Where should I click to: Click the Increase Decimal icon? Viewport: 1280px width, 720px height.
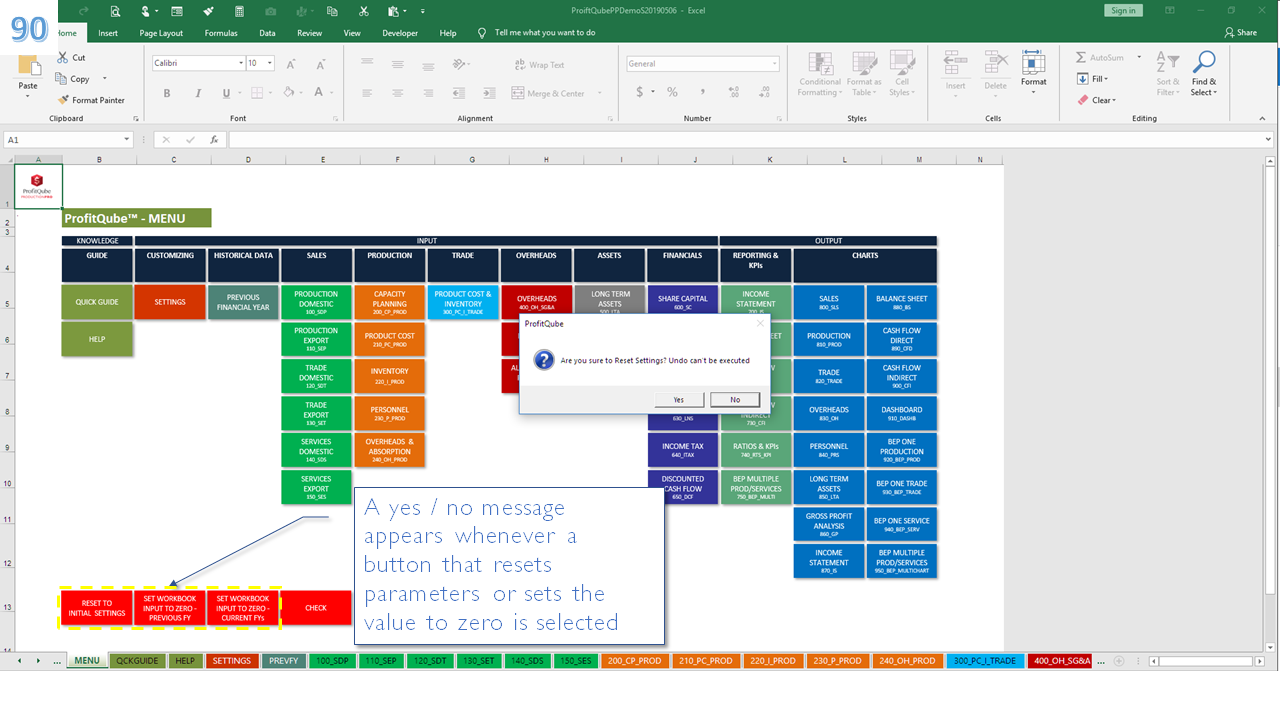[732, 92]
